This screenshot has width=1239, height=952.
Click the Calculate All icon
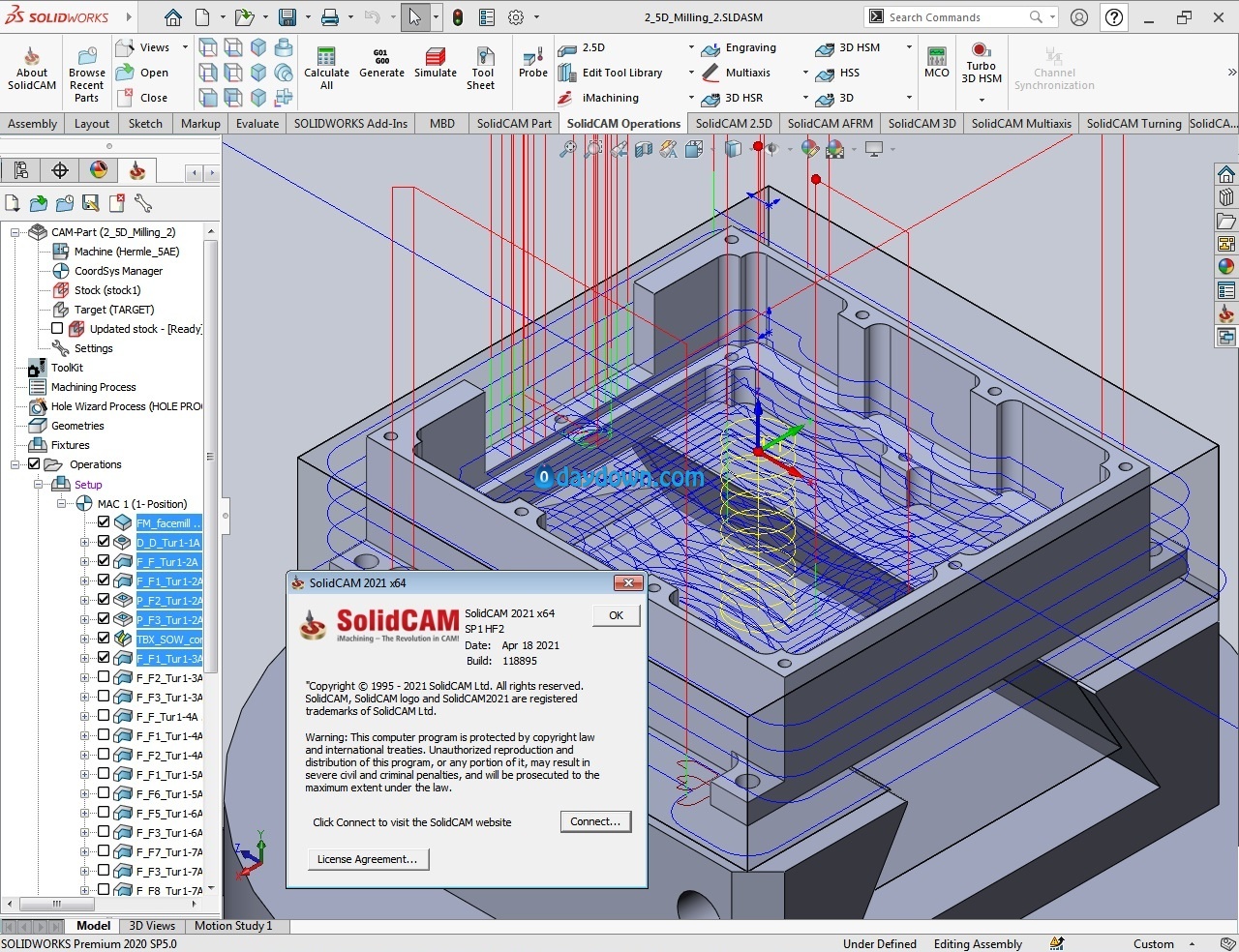326,58
